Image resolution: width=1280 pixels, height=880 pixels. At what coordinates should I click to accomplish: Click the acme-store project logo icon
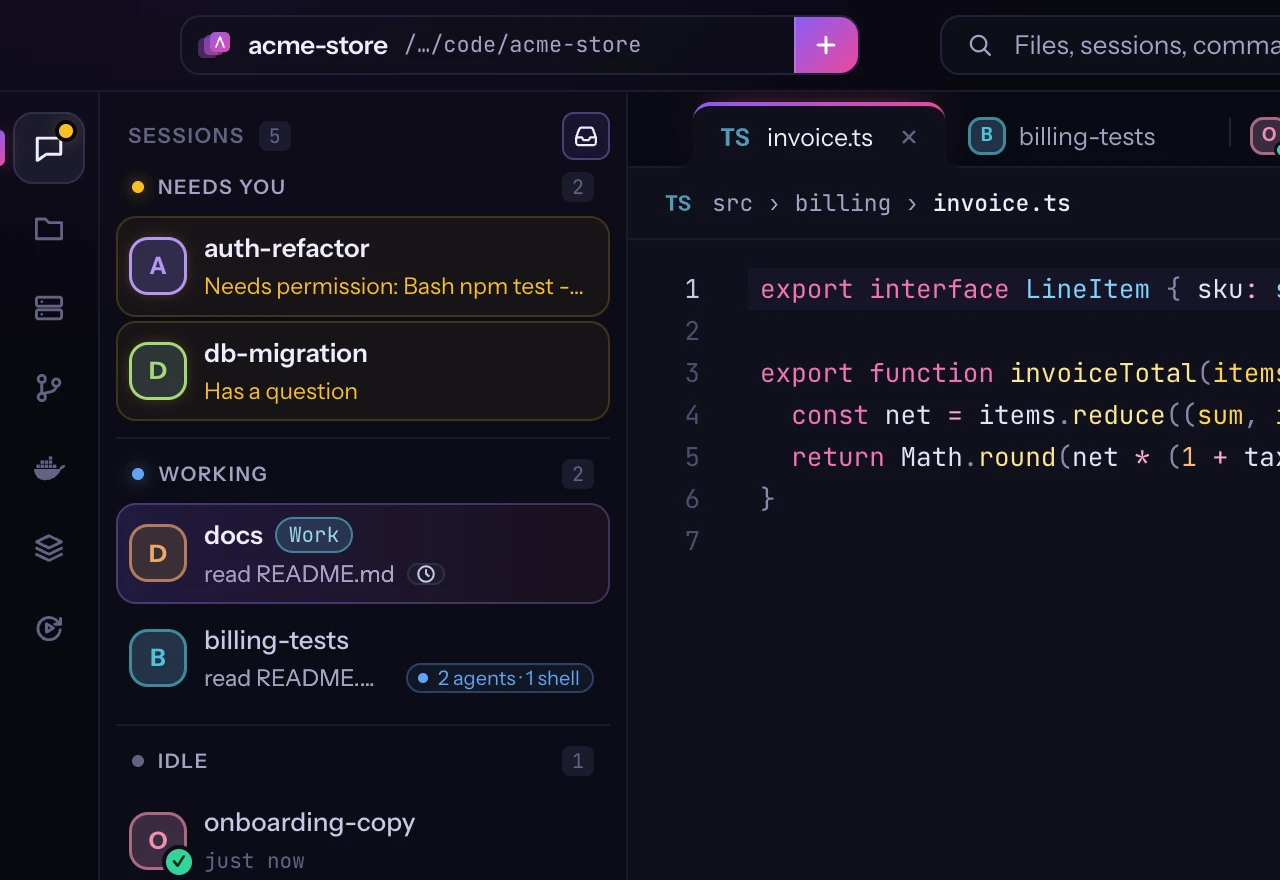click(216, 45)
